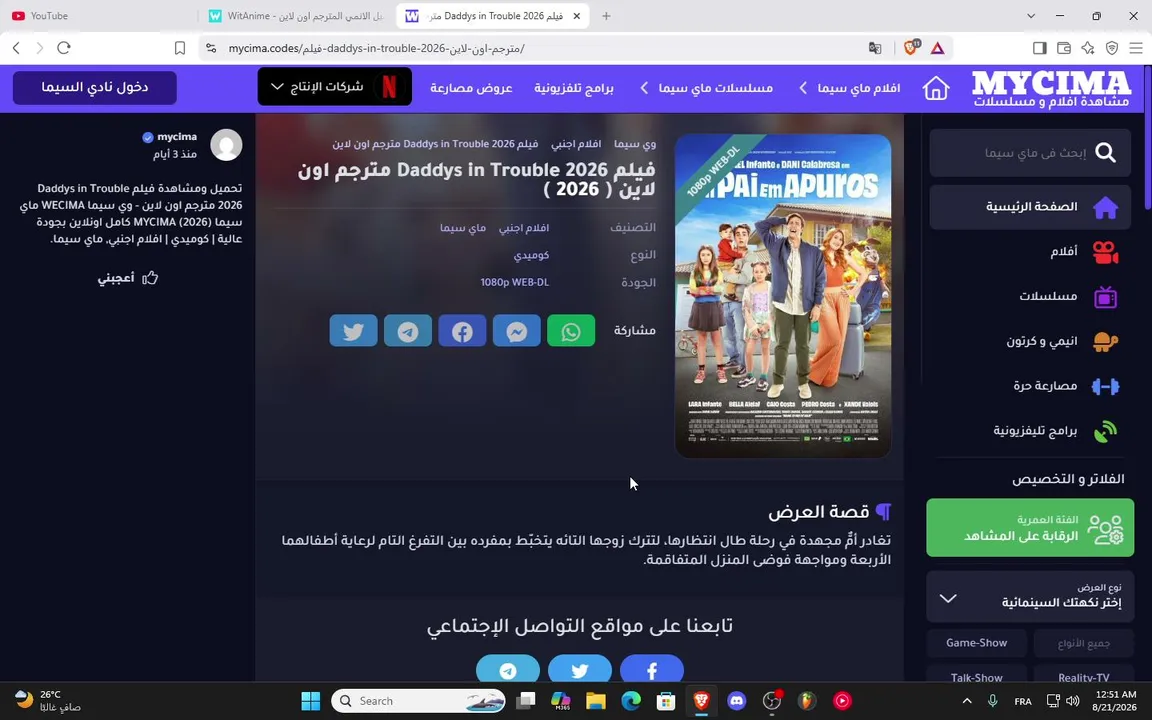This screenshot has height=720, width=1152.
Task: Expand افلام ماي سيما menu
Action: 849,88
